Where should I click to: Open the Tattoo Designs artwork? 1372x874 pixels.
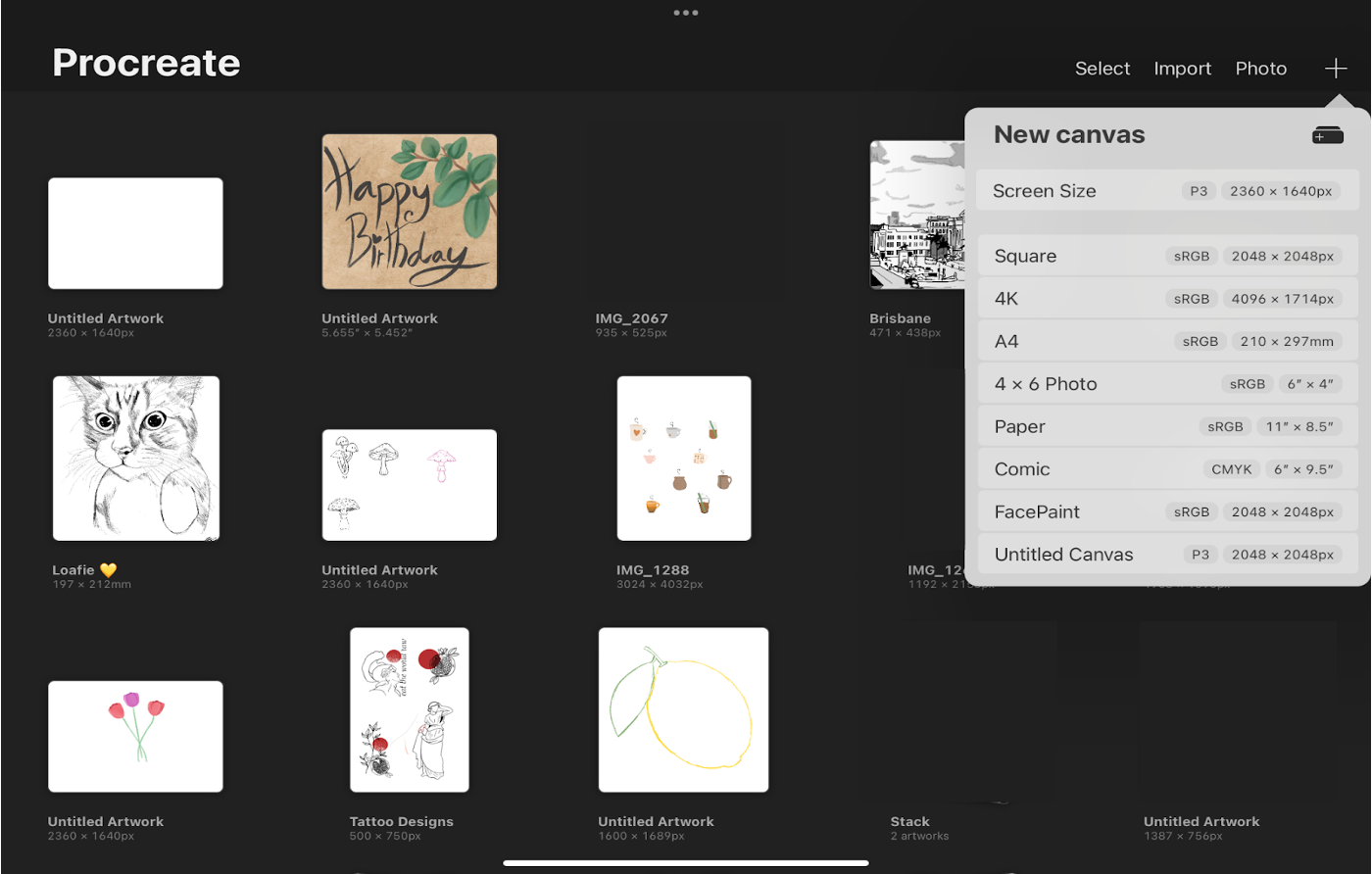coord(409,709)
